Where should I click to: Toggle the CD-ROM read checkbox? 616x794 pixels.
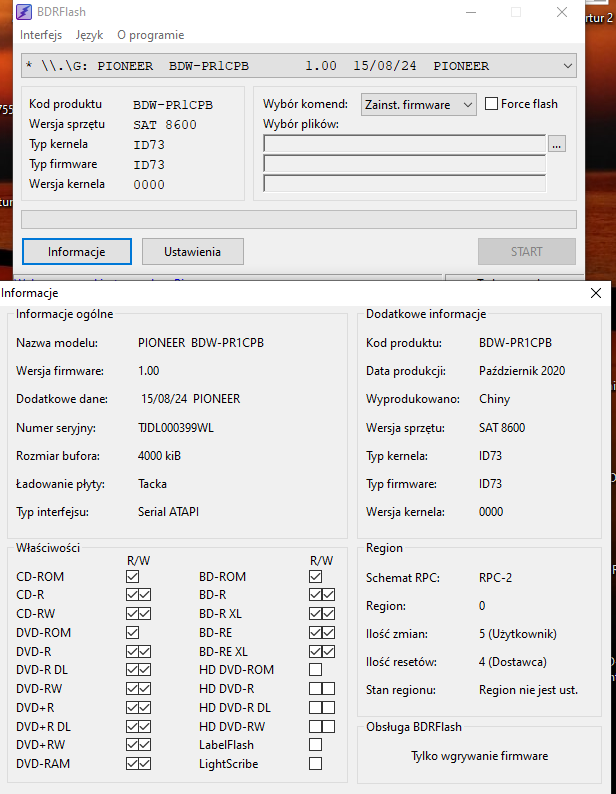tap(133, 576)
